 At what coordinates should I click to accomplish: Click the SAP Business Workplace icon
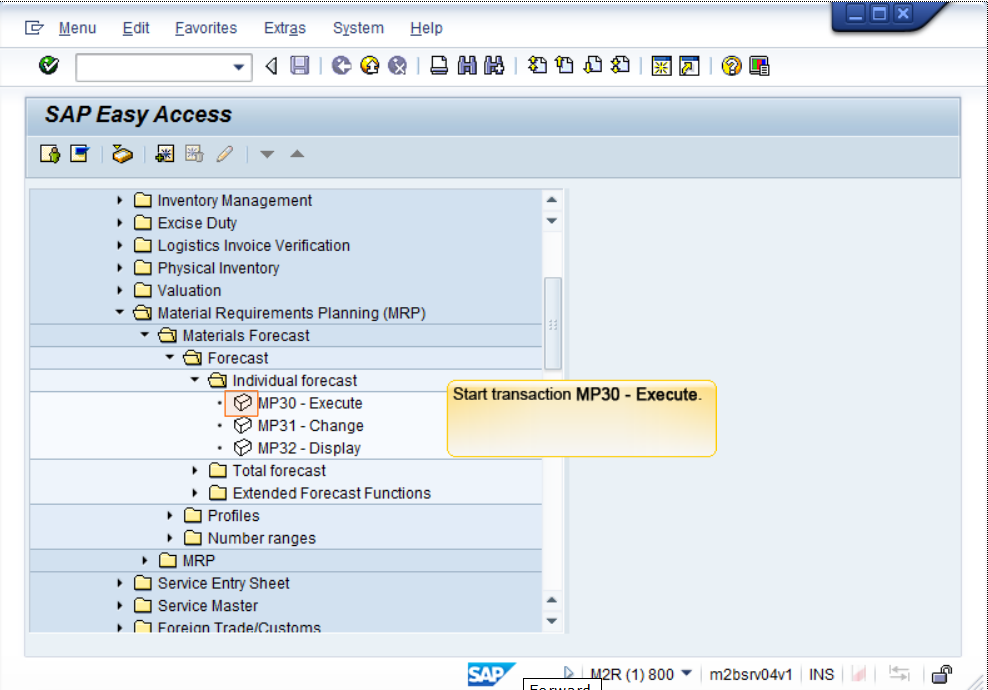pos(122,154)
